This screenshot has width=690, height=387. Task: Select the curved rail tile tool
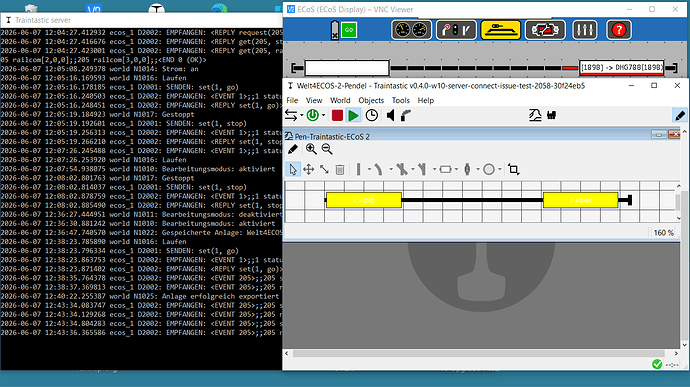[379, 169]
